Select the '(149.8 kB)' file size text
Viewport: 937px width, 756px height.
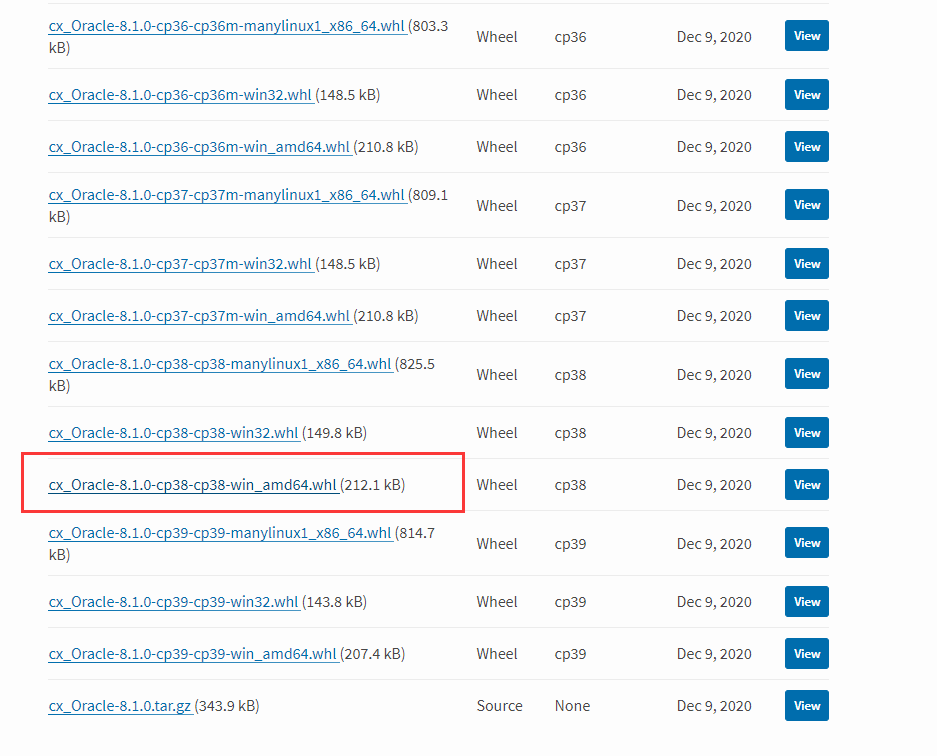335,433
